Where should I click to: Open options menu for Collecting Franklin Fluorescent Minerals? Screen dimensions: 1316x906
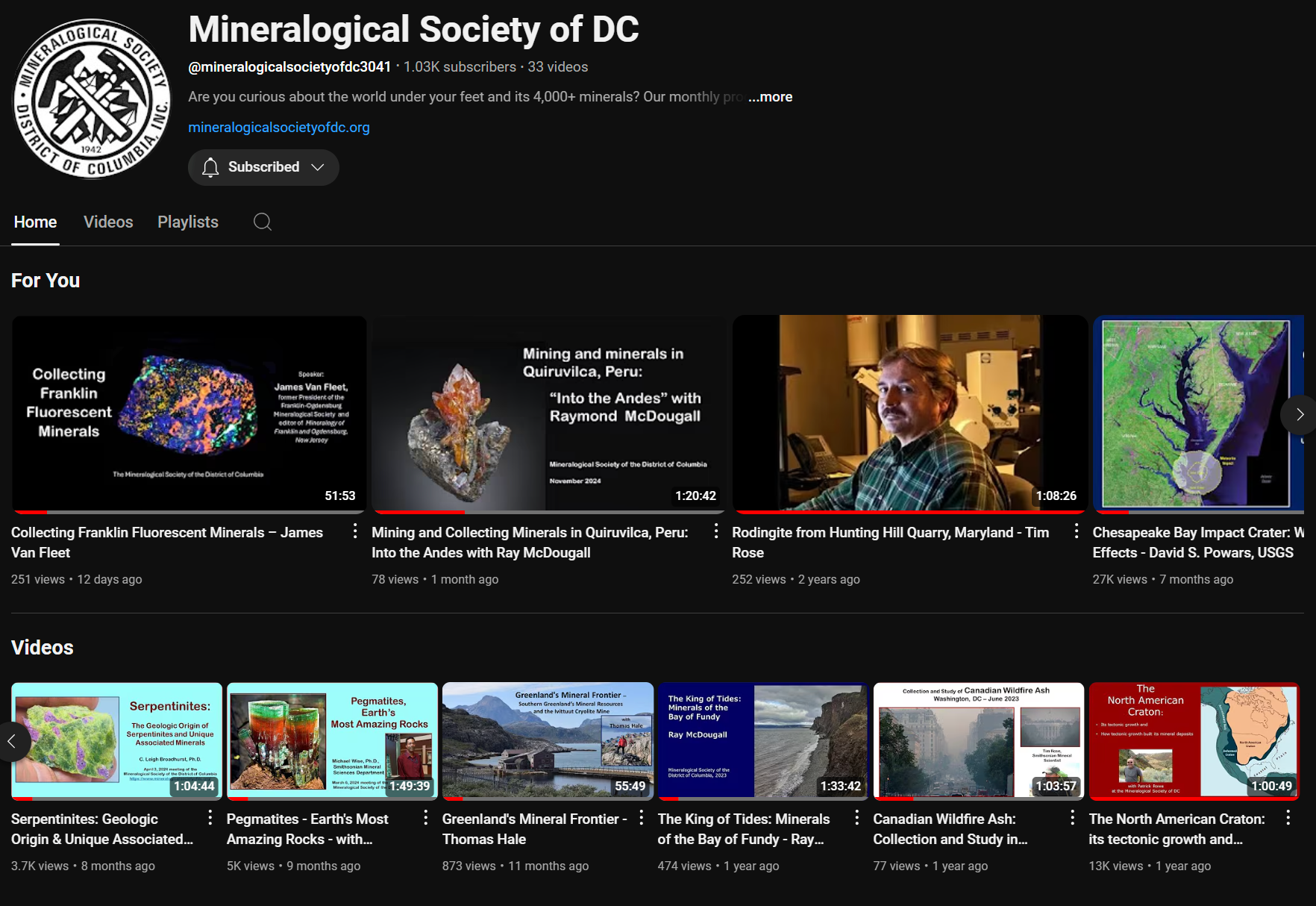(x=355, y=531)
